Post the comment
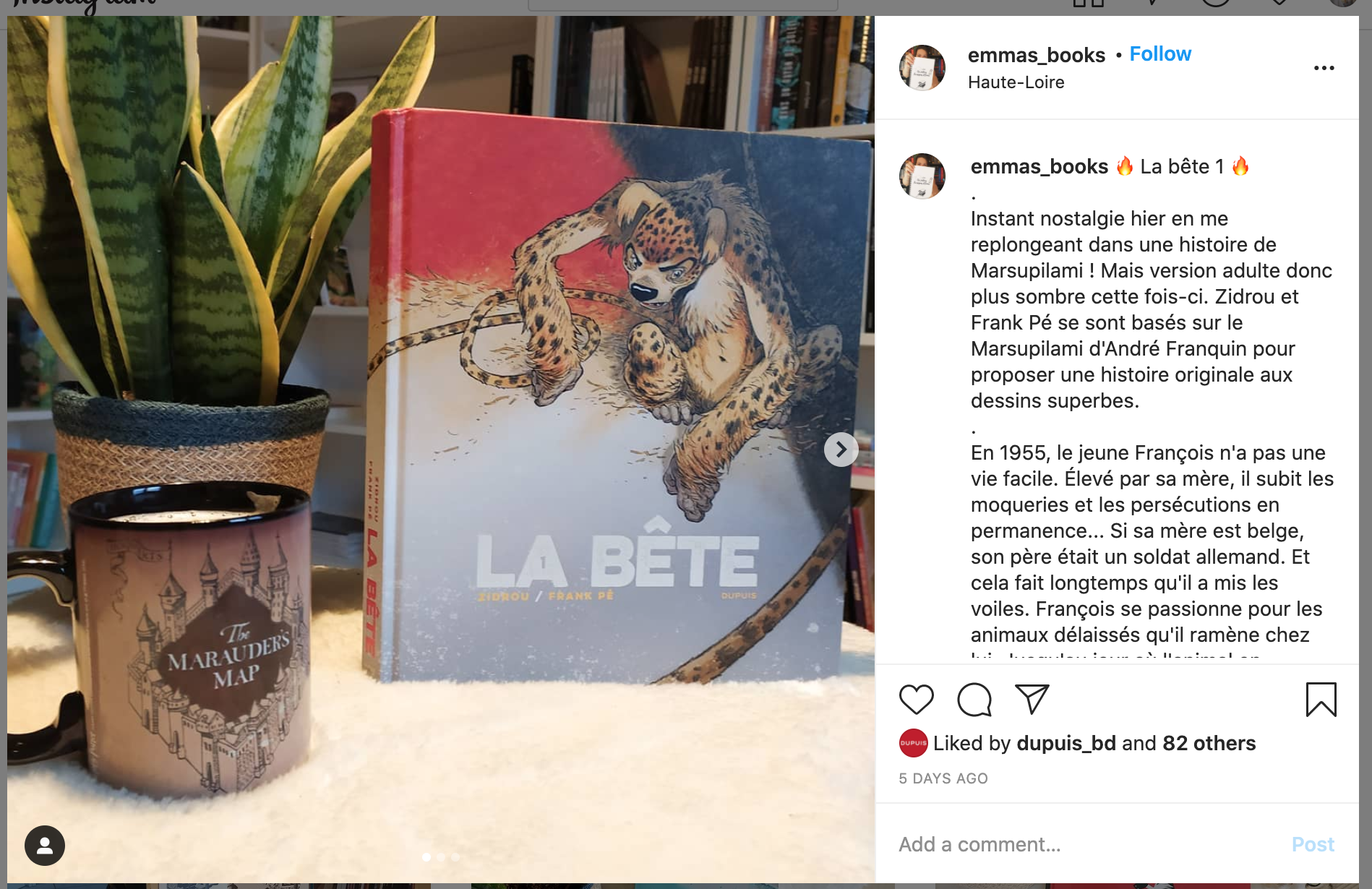1372x889 pixels. point(1313,844)
